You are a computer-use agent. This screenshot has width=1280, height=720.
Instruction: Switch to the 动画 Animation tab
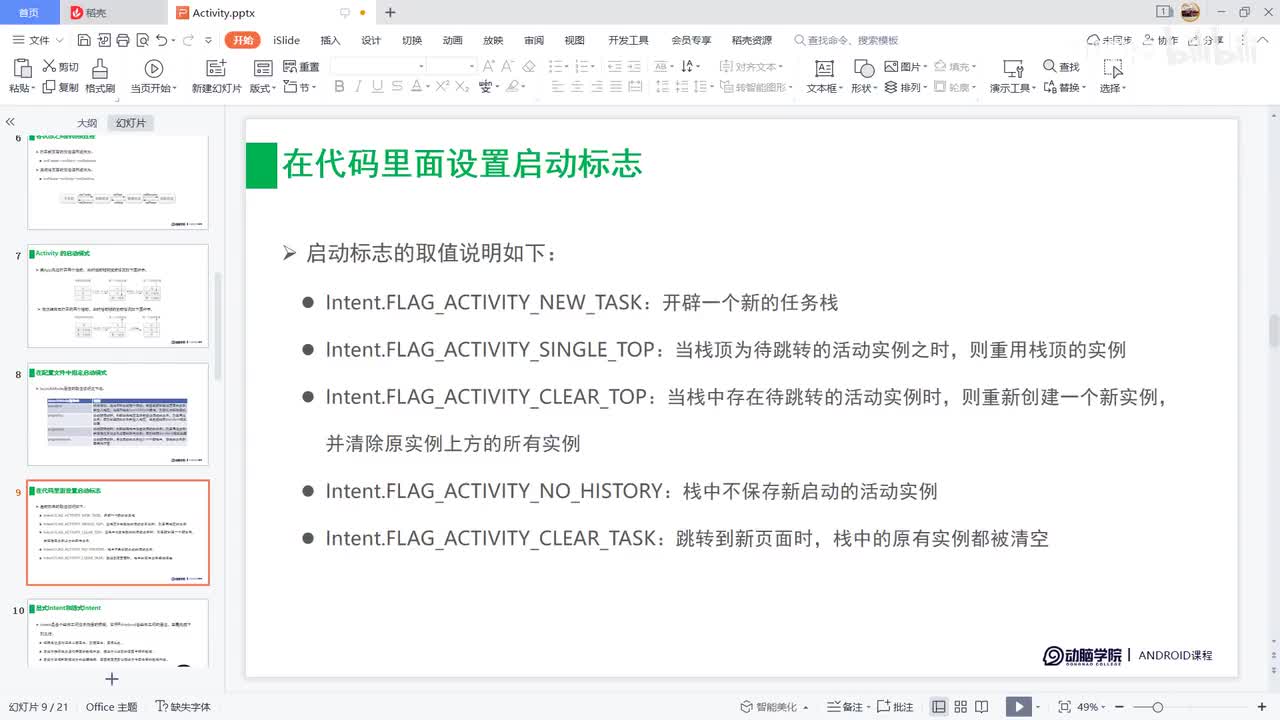[x=452, y=40]
